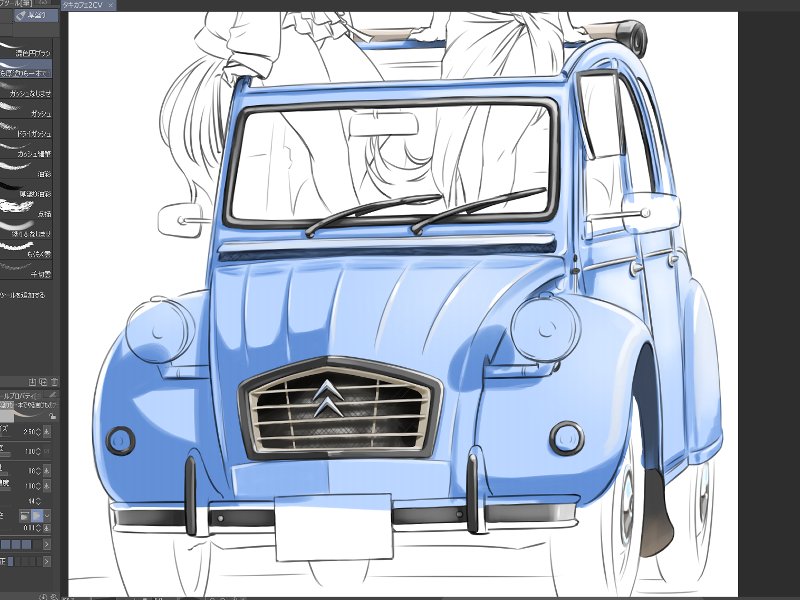800x600 pixels.
Task: Select the ガッシュ細筆 brush
Action: coord(26,149)
